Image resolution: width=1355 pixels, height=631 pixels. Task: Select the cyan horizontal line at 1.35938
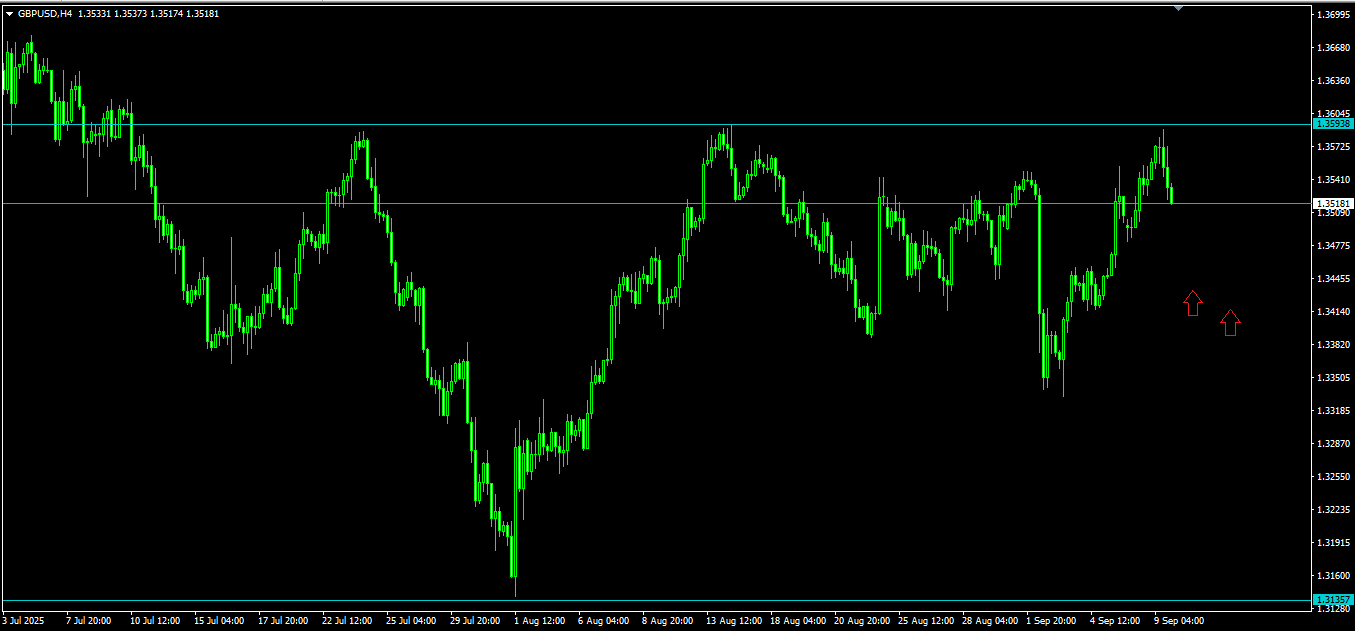[655, 124]
